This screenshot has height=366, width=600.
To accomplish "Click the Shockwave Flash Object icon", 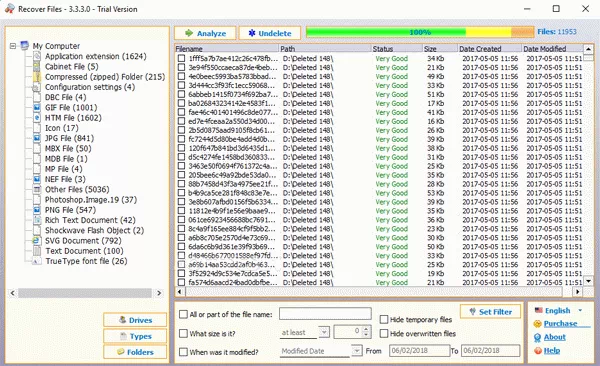I will [37, 230].
